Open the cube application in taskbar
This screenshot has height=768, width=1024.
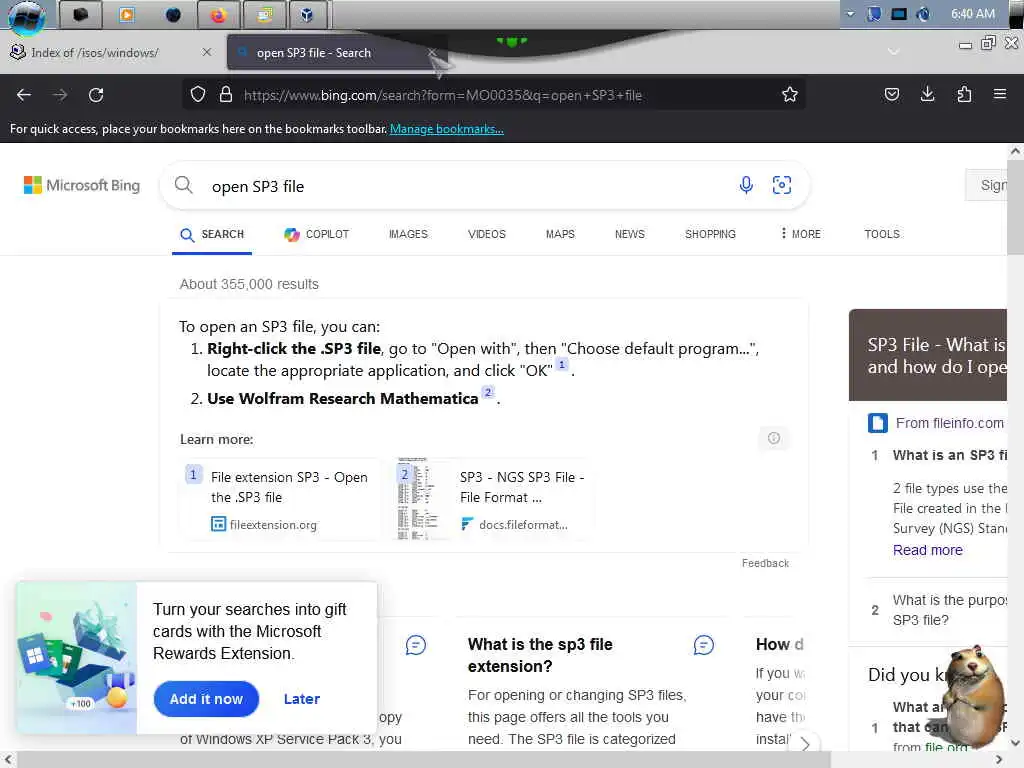click(x=306, y=15)
